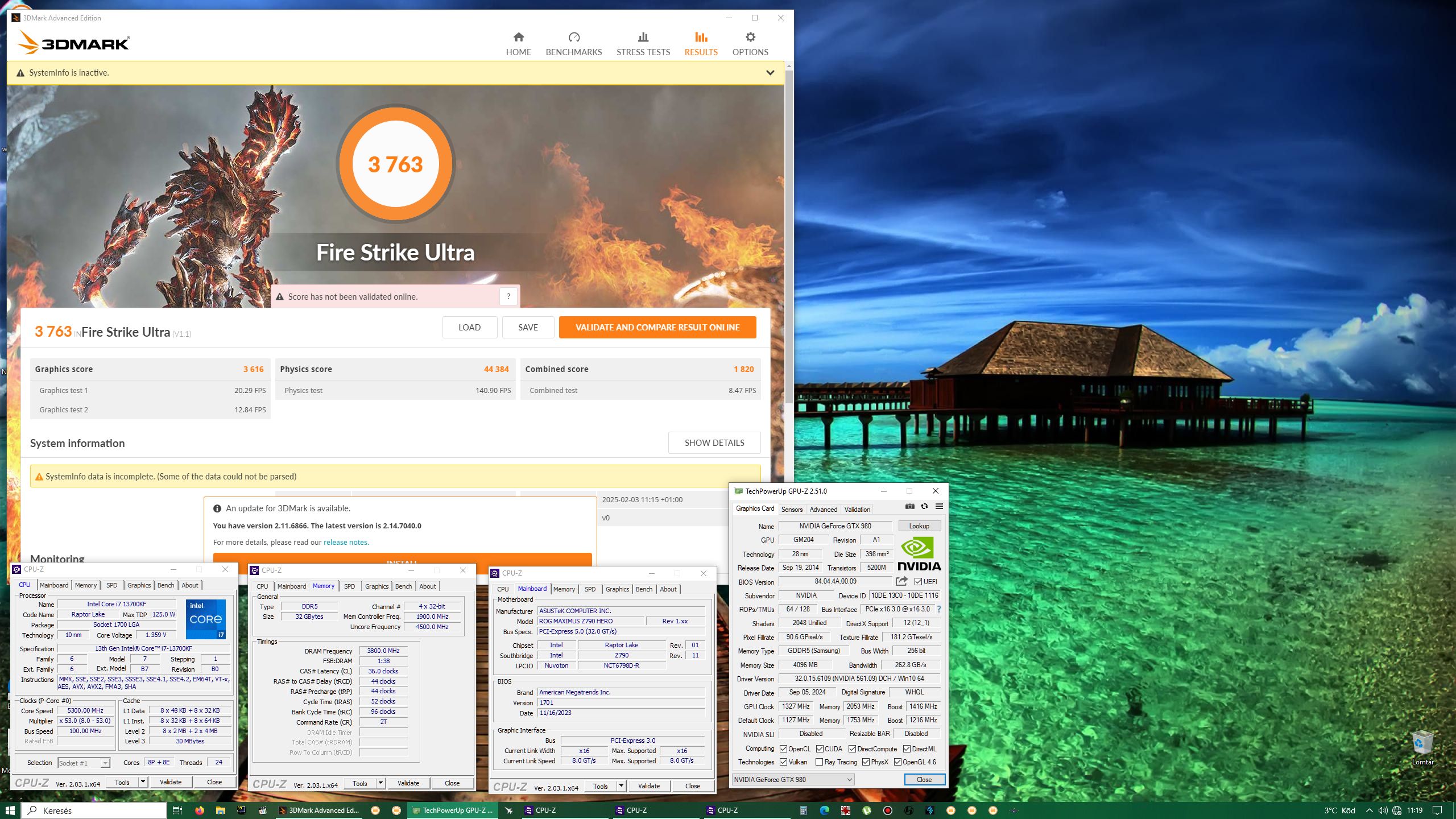Click the NVIDIA logo in GPU-Z

tap(919, 555)
